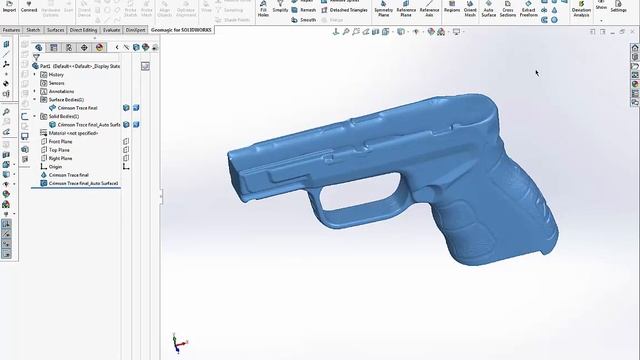Open the Cross Sections tool
Screen dimensions: 640x360
click(508, 9)
